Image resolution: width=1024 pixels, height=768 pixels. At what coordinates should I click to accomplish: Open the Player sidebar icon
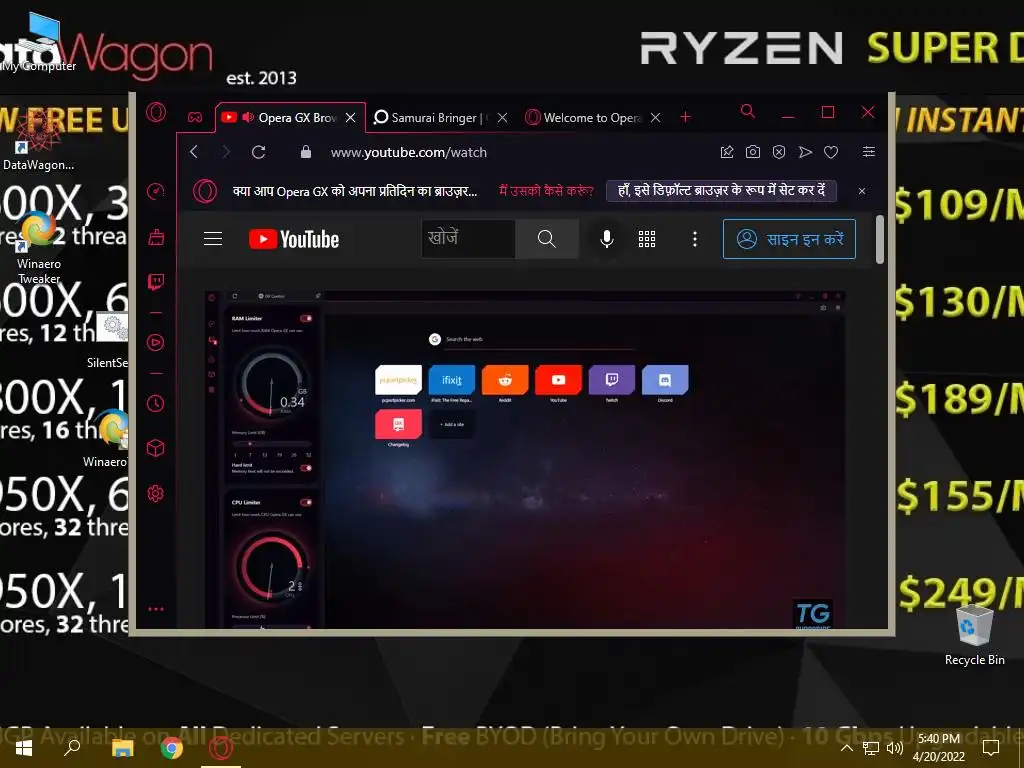point(155,342)
